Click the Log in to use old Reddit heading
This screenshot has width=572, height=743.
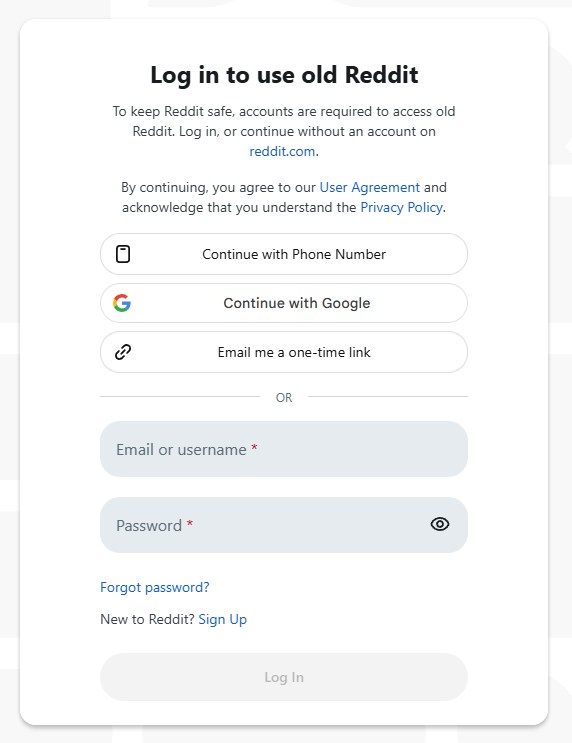(x=284, y=75)
